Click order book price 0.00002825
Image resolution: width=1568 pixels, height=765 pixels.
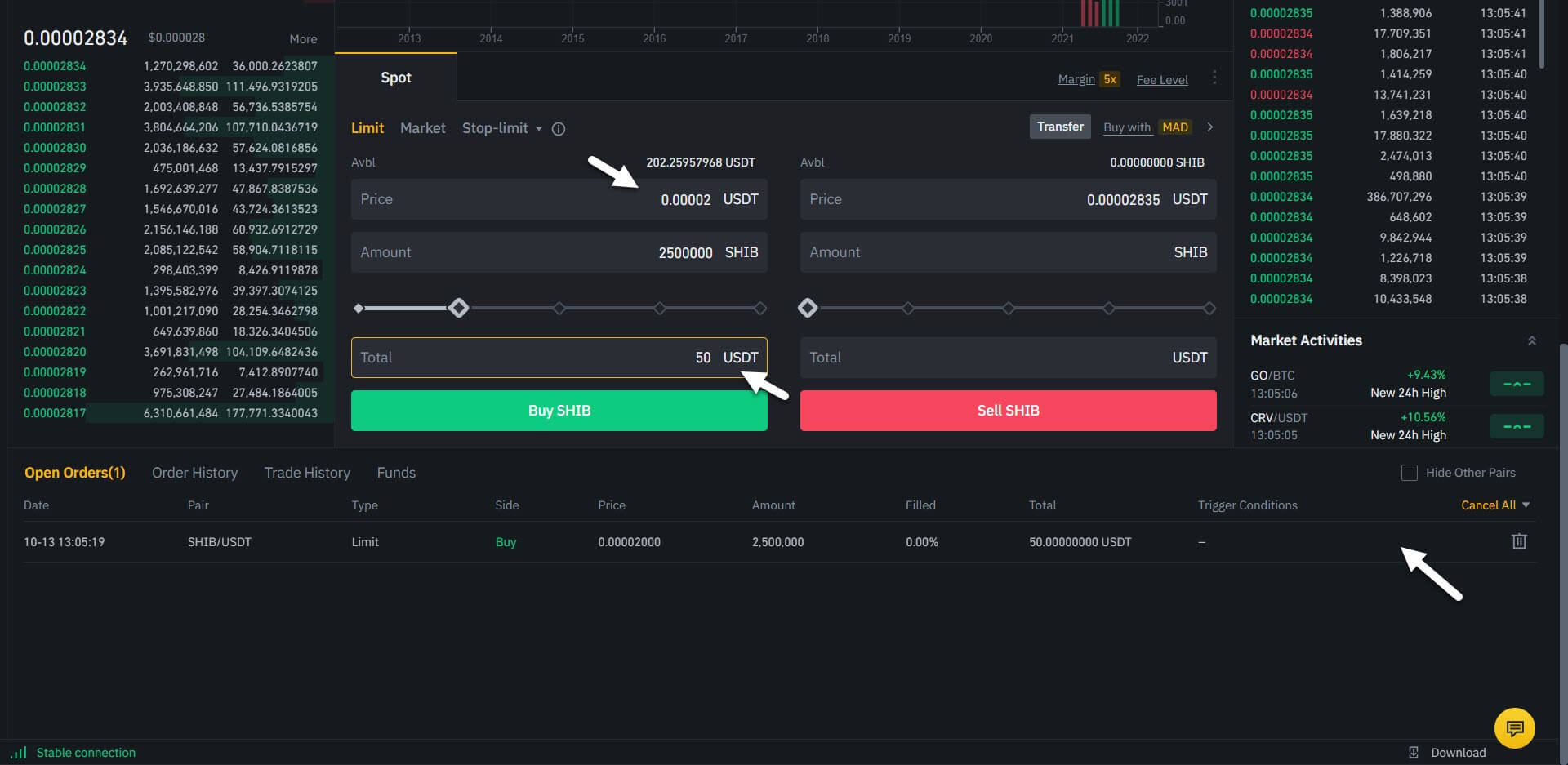[55, 250]
